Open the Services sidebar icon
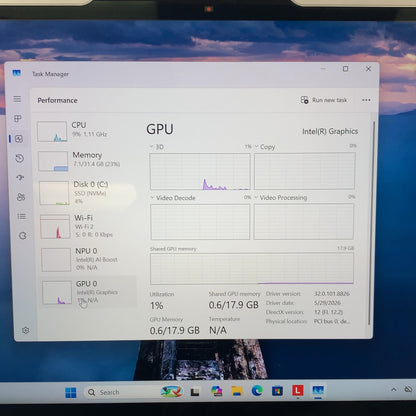 [x=22, y=236]
